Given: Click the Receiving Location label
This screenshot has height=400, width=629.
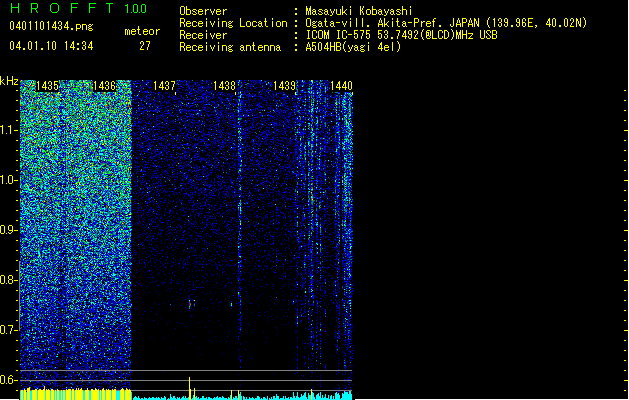Looking at the screenshot, I should click(x=233, y=23).
